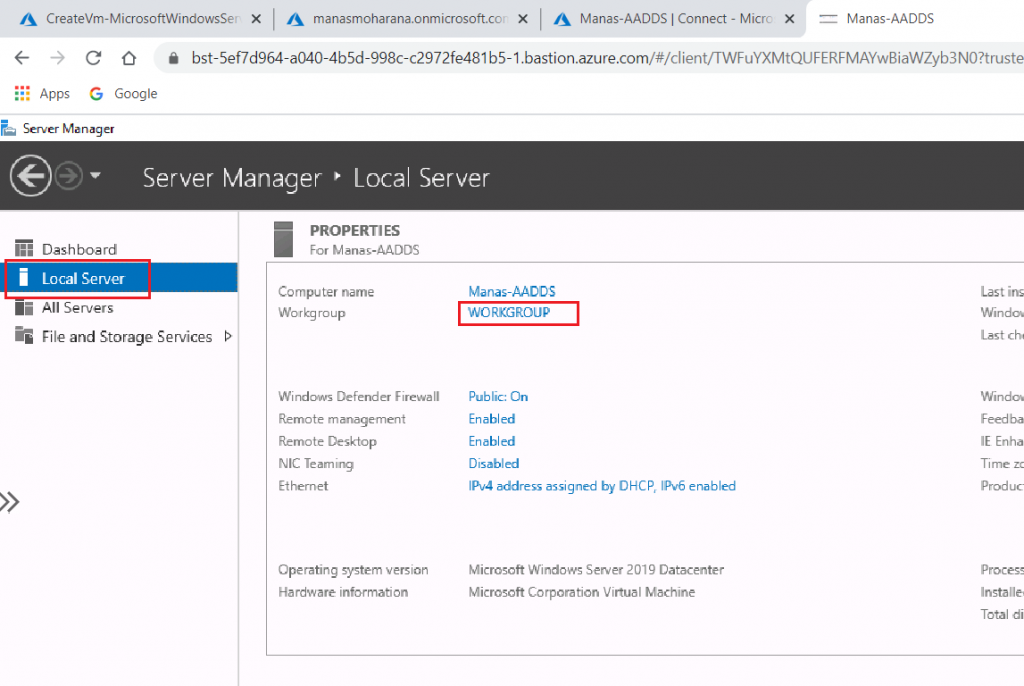Open the Chrome Apps shortcut
The height and width of the screenshot is (686, 1024).
pyautogui.click(x=42, y=94)
